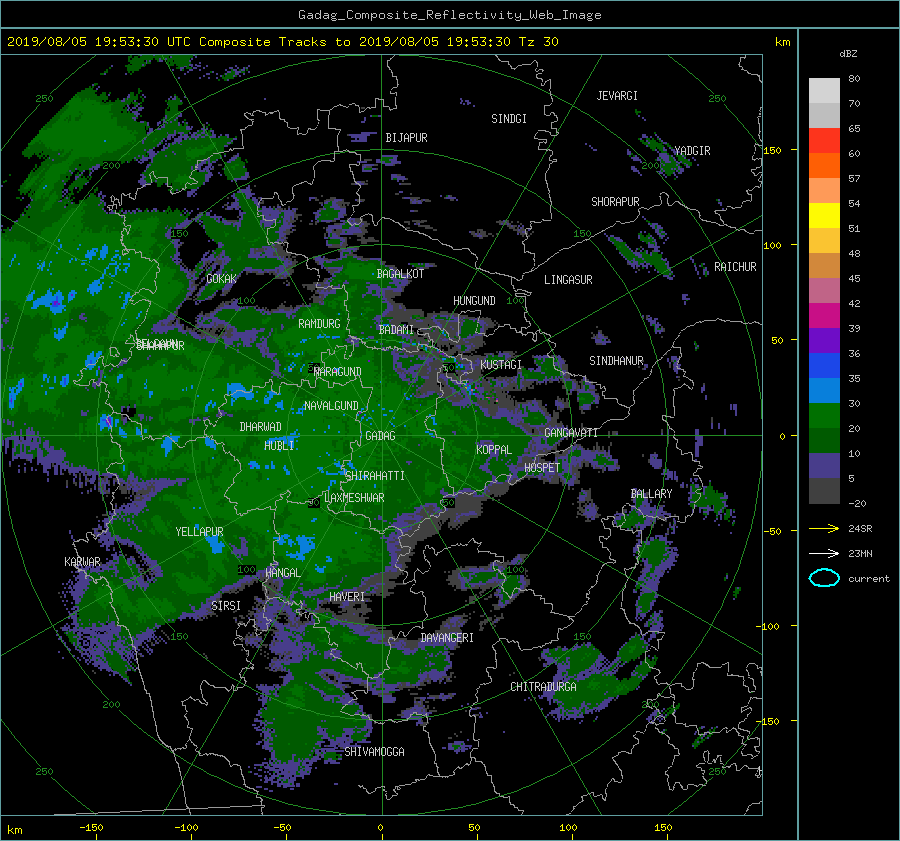This screenshot has width=900, height=841.
Task: Click the CHITRADURGA city label
Action: [544, 687]
